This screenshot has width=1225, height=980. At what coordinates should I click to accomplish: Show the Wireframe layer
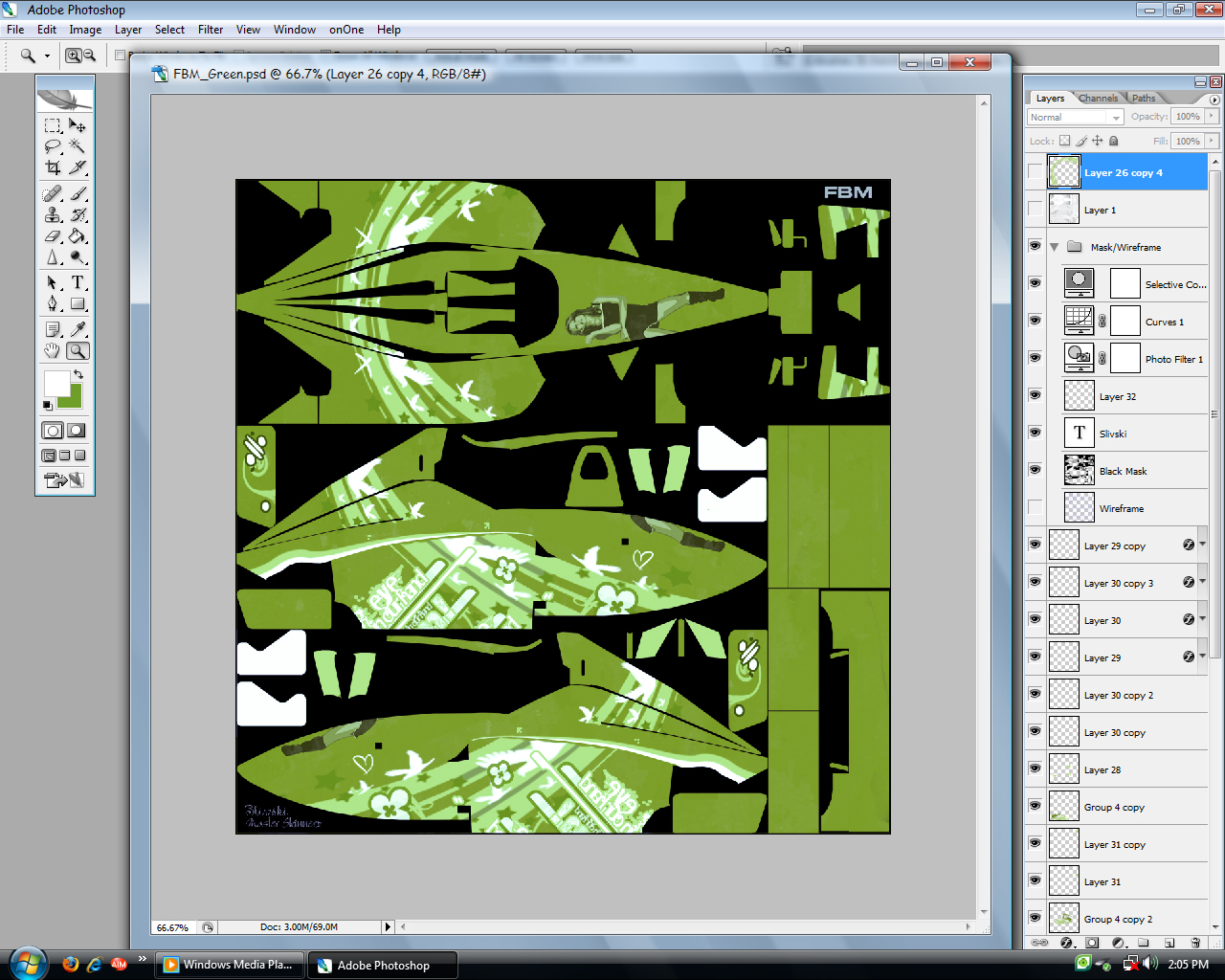1035,508
